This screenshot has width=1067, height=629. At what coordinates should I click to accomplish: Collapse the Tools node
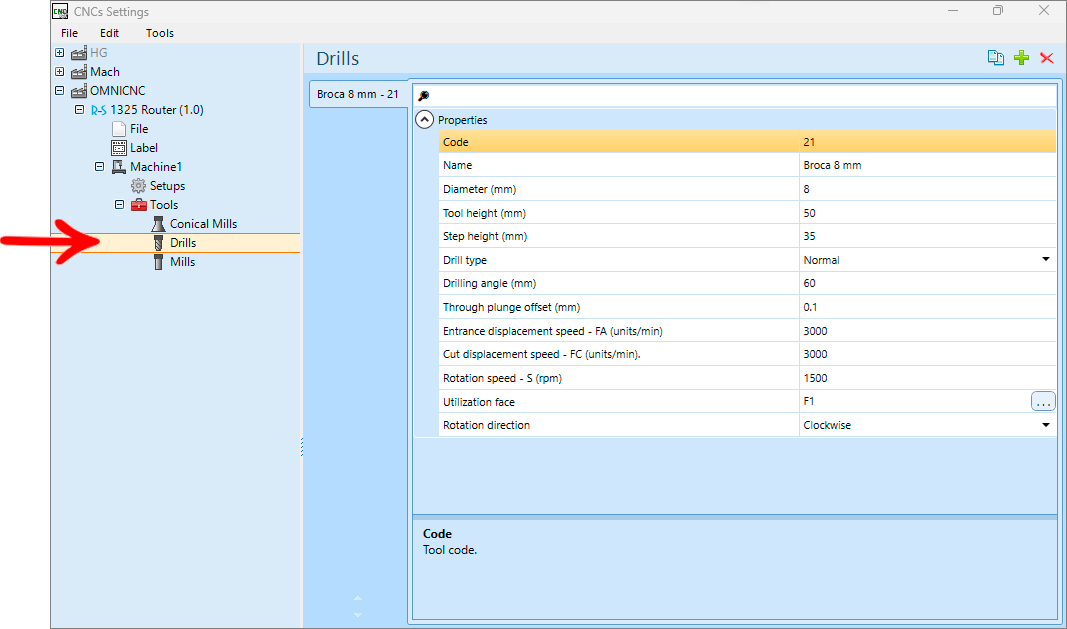[119, 205]
